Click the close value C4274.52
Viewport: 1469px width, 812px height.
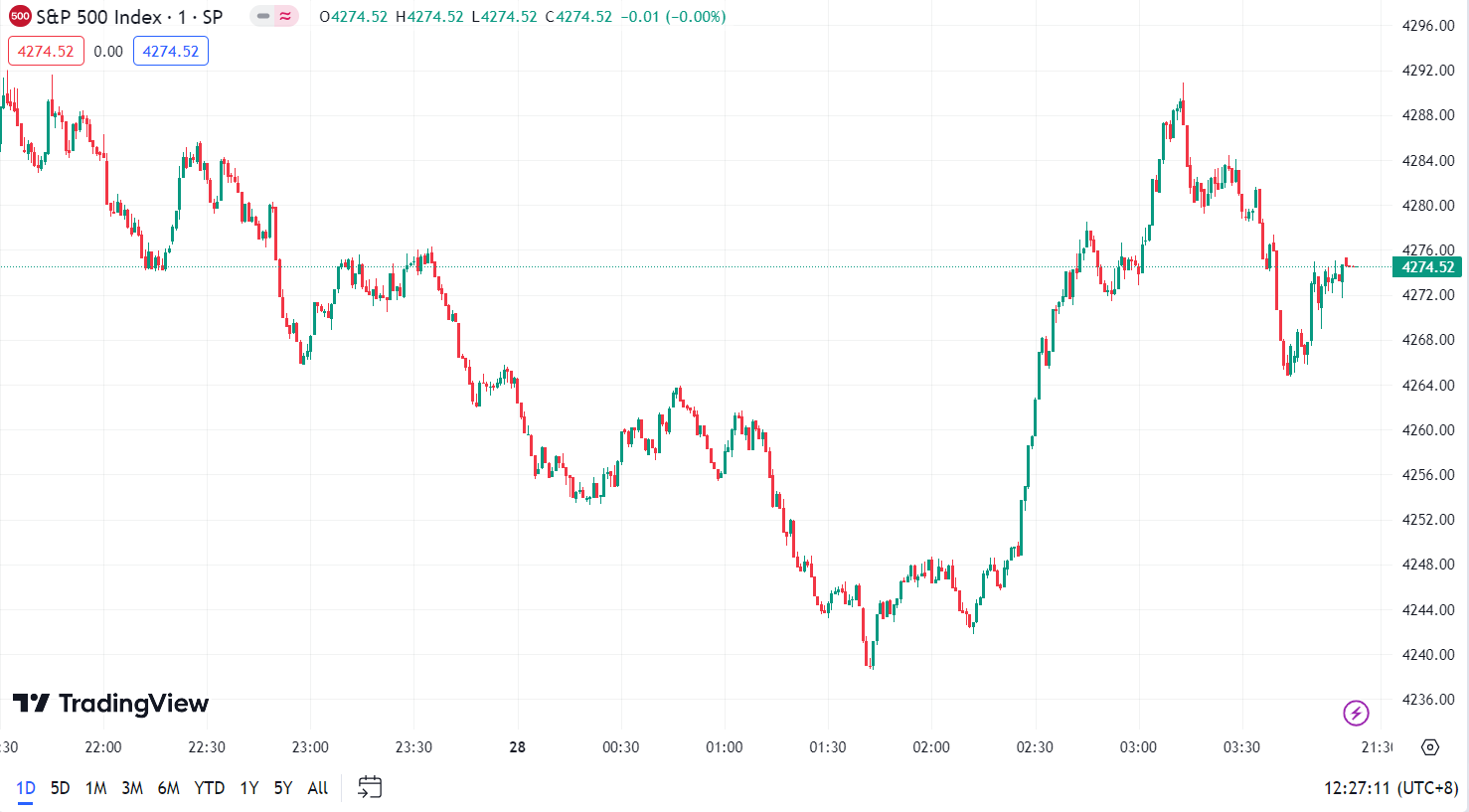click(x=578, y=17)
